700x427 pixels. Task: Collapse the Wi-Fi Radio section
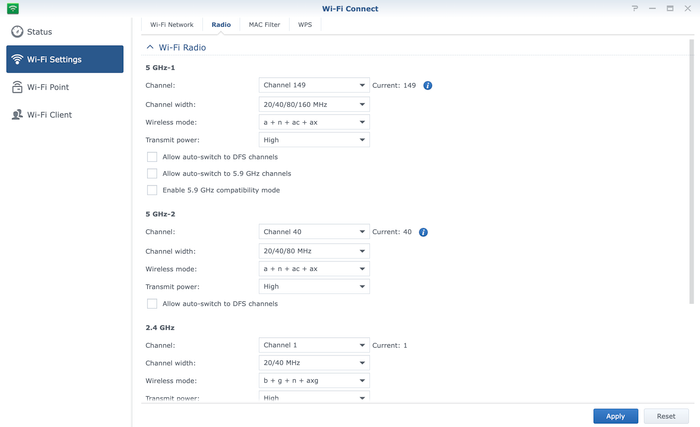[150, 47]
